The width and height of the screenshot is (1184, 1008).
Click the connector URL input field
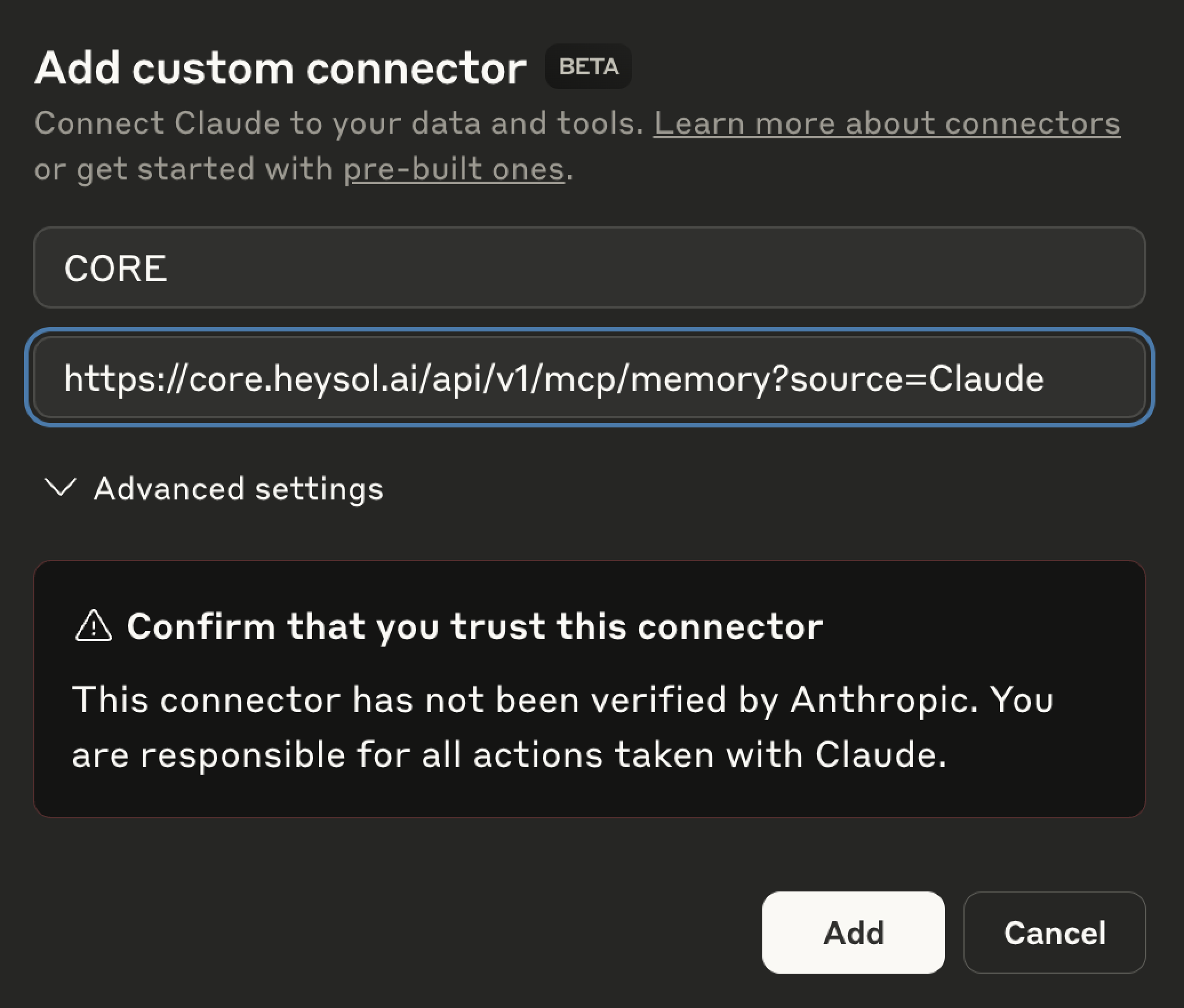pos(589,378)
